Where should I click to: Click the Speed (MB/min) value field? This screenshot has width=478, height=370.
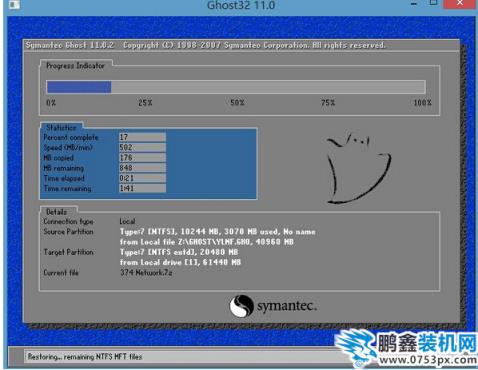pos(142,147)
